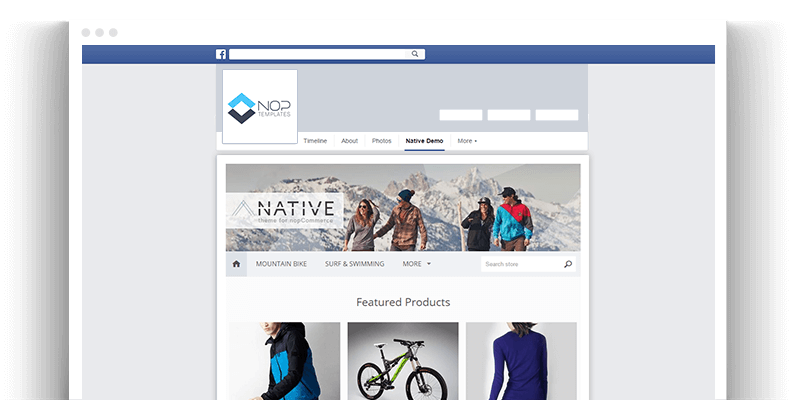Click the Native theme logo on banner
Image resolution: width=795 pixels, height=400 pixels.
[284, 211]
